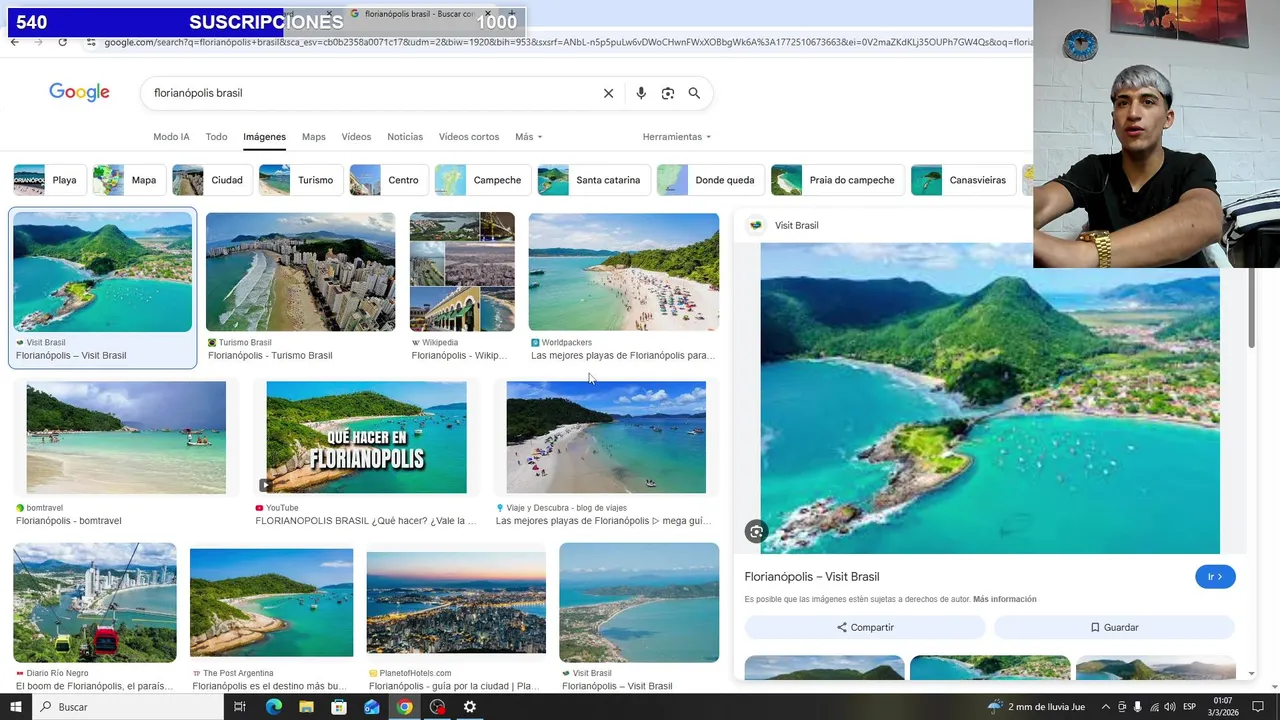Search inside the image with Lens icon on preview

[x=756, y=532]
